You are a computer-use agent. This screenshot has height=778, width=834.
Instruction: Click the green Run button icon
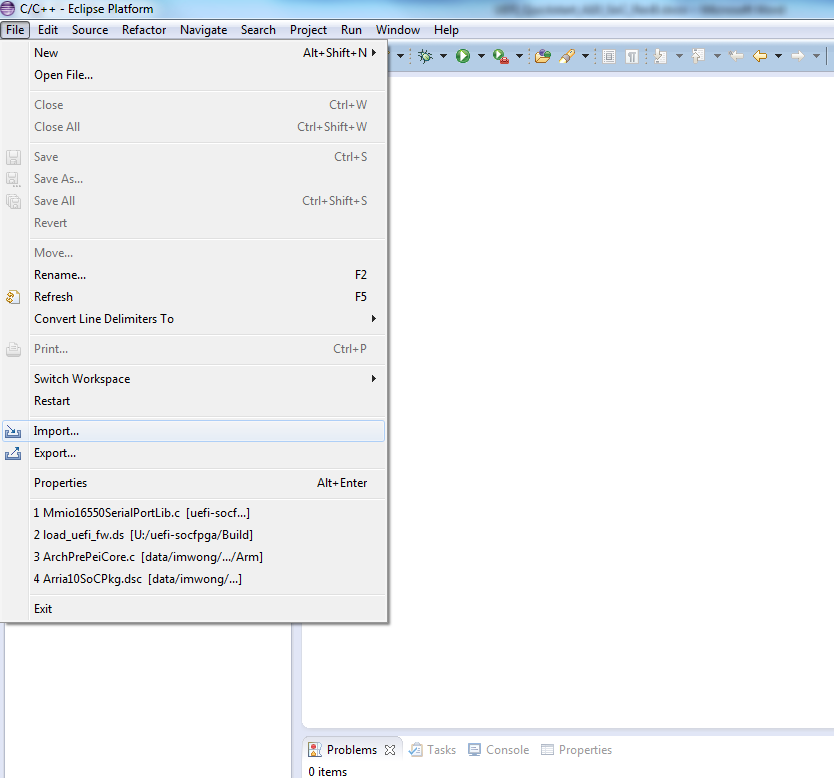pyautogui.click(x=463, y=56)
